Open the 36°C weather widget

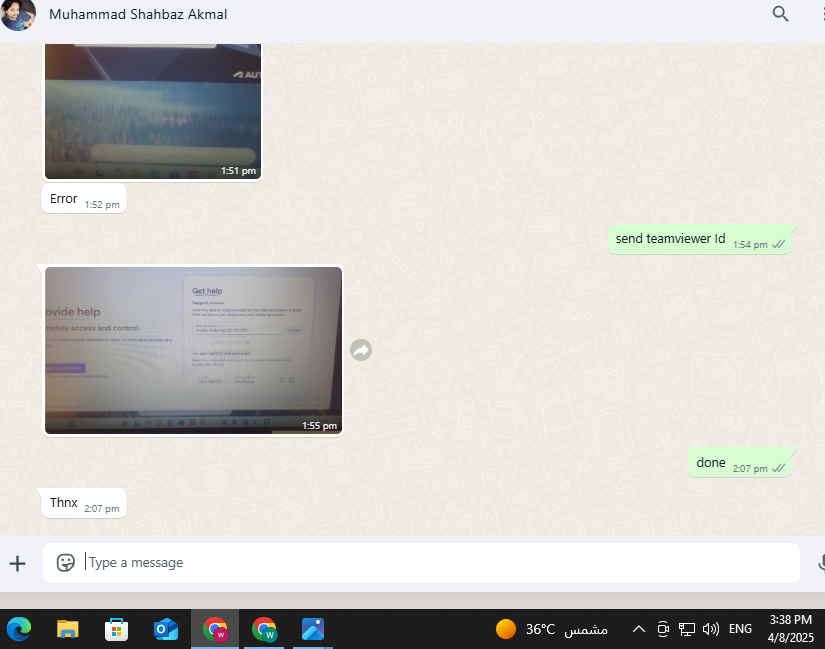551,629
